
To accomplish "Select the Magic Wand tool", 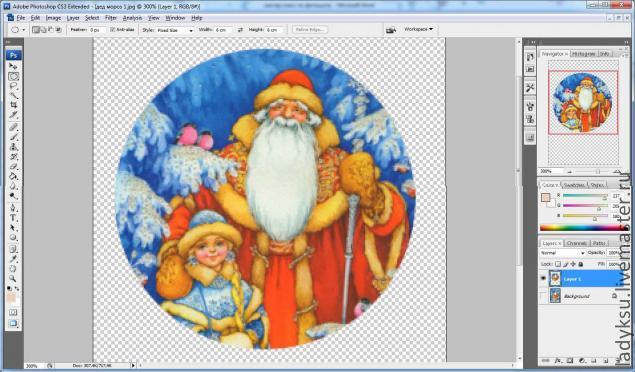I will coord(13,96).
